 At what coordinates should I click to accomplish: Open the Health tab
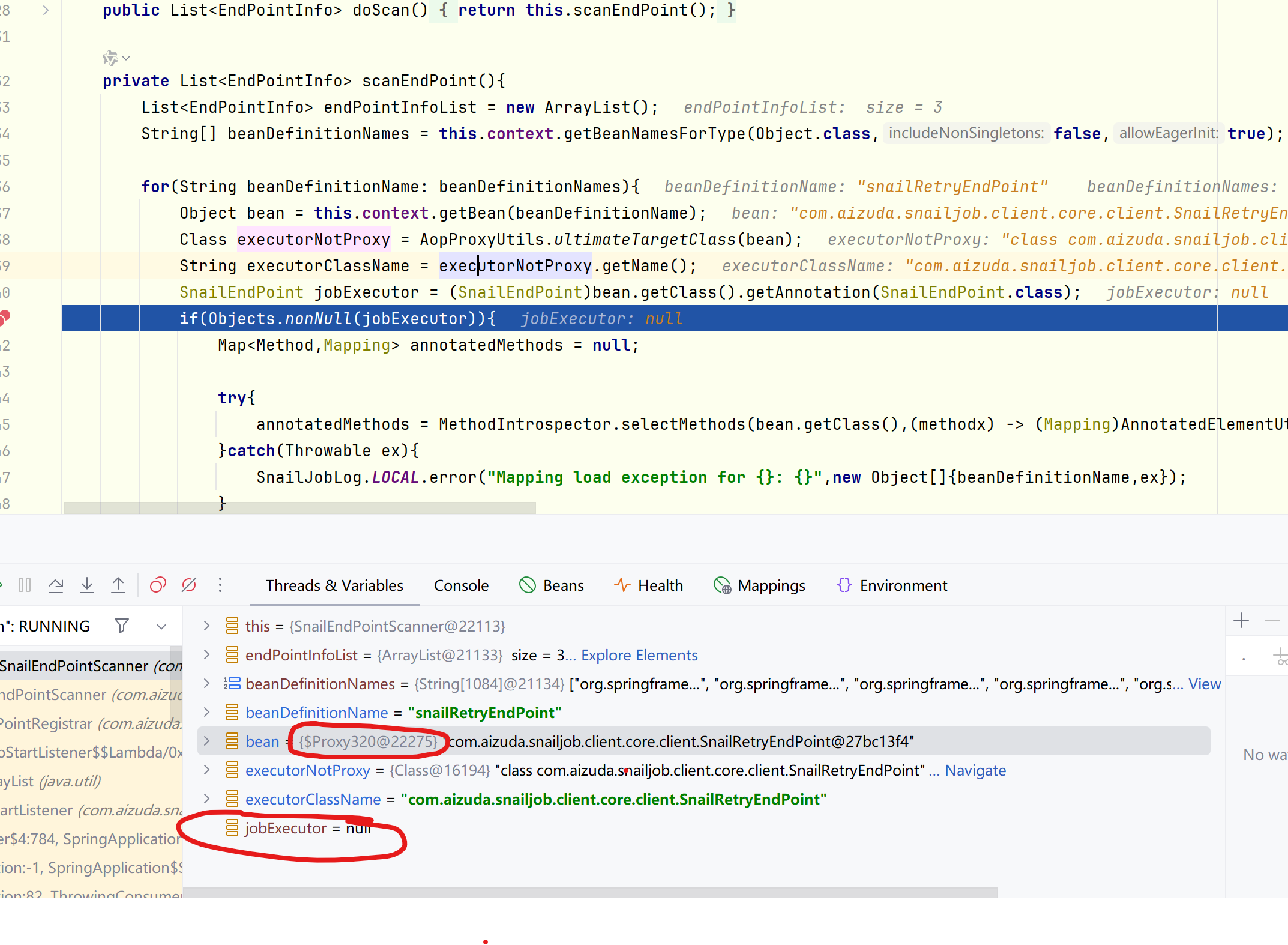[x=648, y=585]
